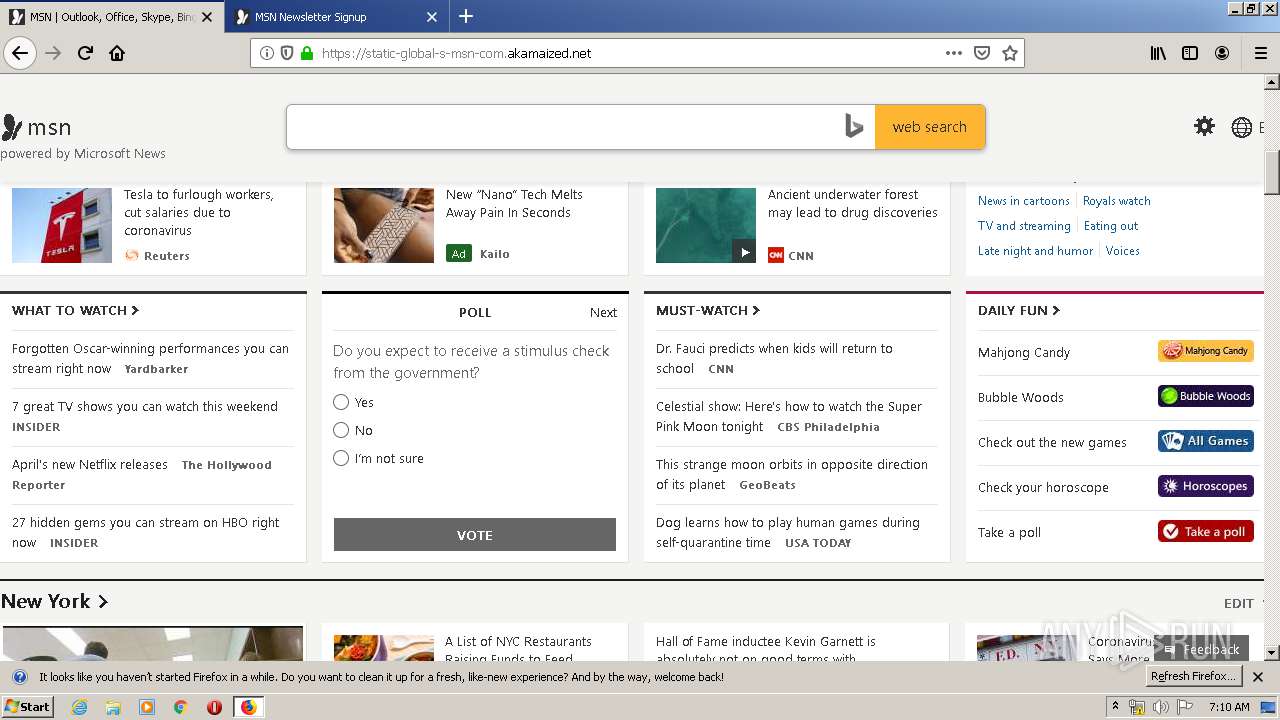Open Tesla furlough article thumbnail

[62, 225]
